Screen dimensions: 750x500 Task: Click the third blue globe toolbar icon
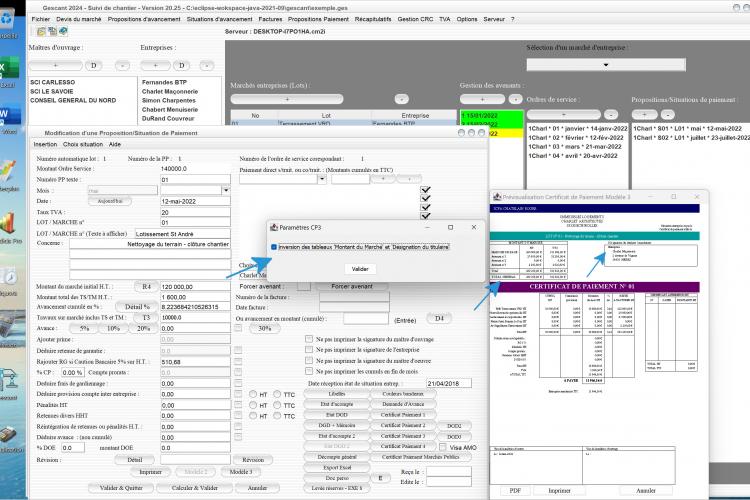[63, 32]
